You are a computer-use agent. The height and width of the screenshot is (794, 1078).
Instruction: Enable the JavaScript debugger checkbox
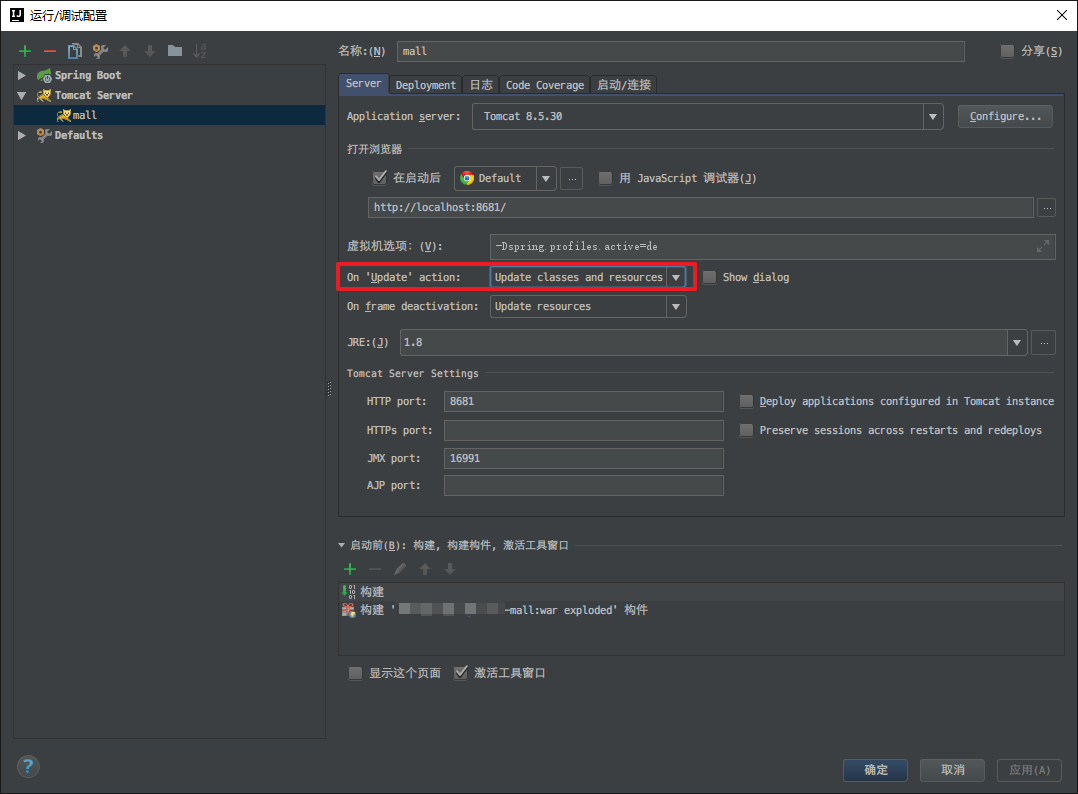coord(605,178)
